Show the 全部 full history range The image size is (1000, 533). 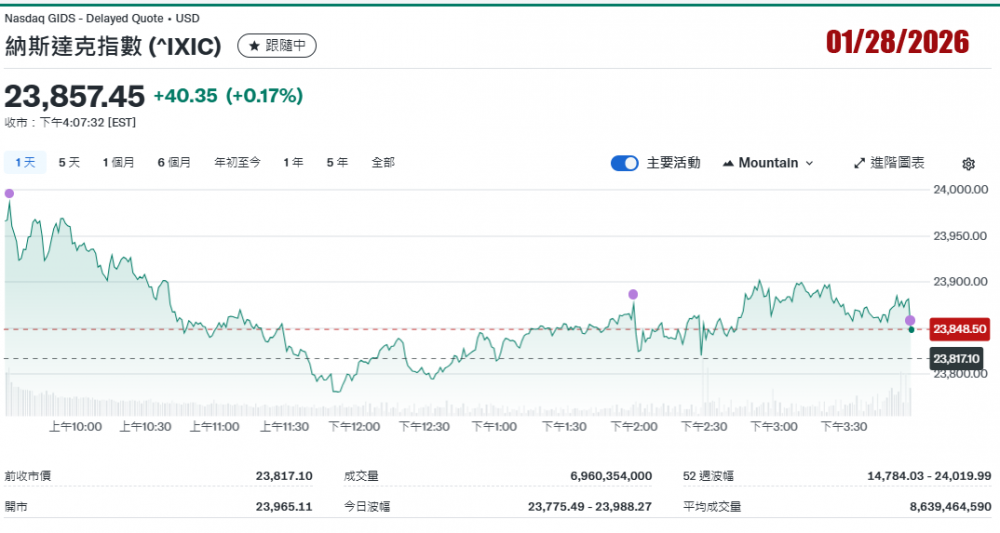[383, 162]
